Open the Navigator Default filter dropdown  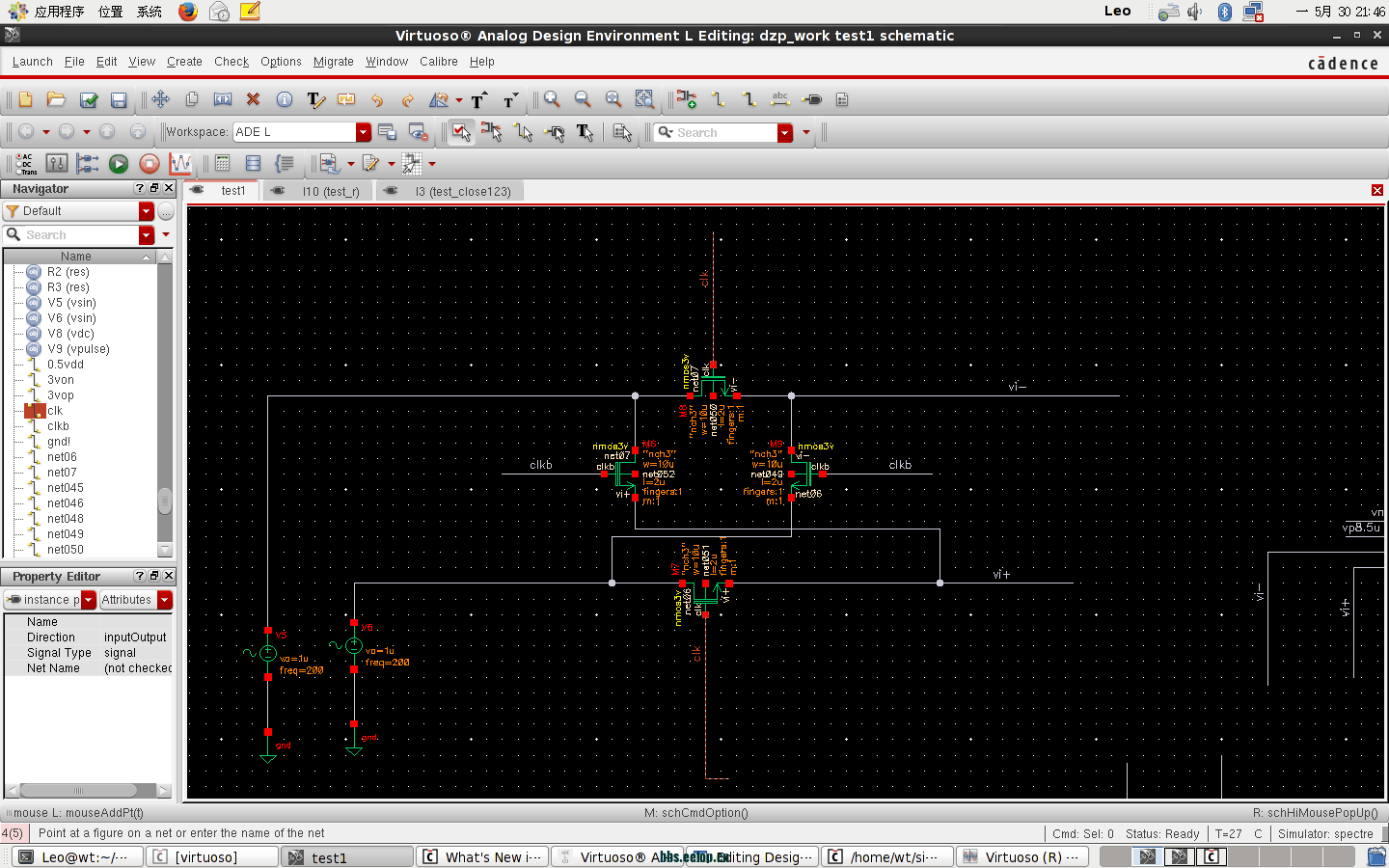point(147,211)
